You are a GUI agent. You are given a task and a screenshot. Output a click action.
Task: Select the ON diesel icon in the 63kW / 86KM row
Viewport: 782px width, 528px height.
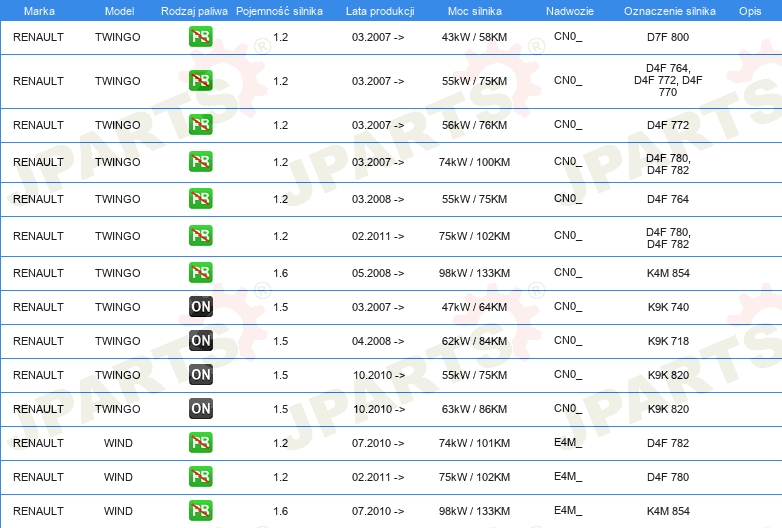tap(200, 408)
